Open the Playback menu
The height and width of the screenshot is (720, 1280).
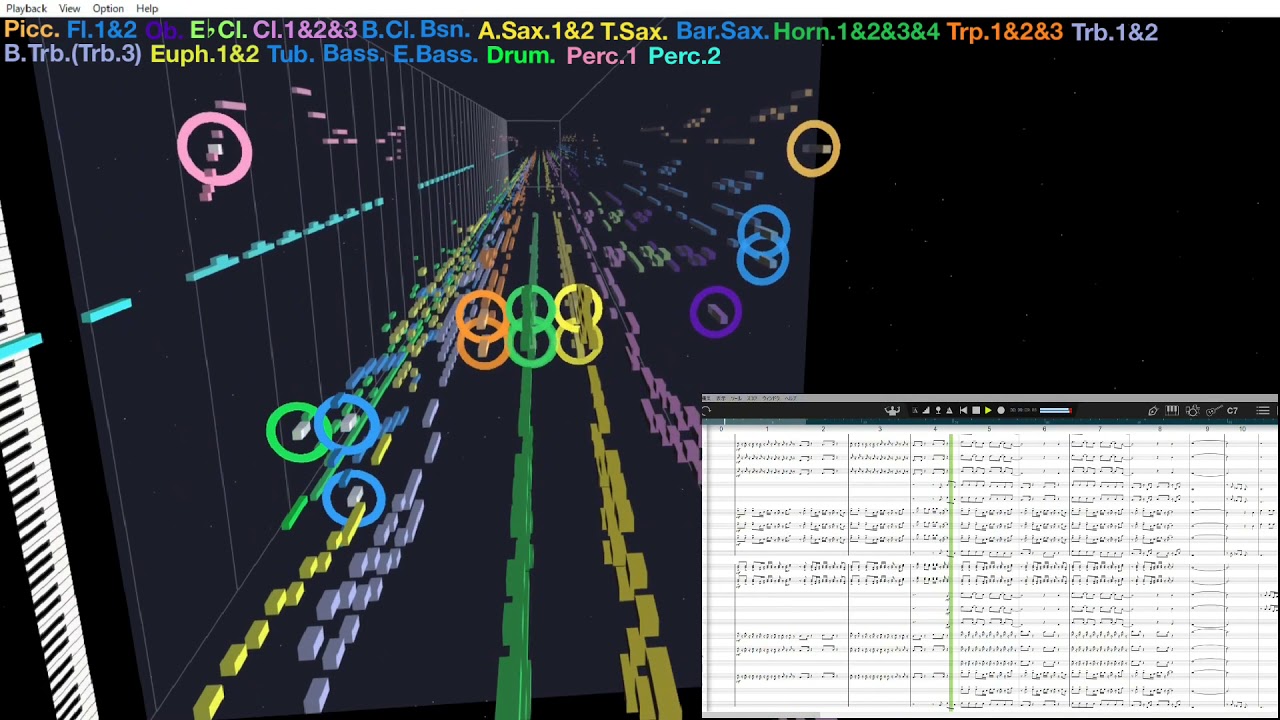[26, 8]
